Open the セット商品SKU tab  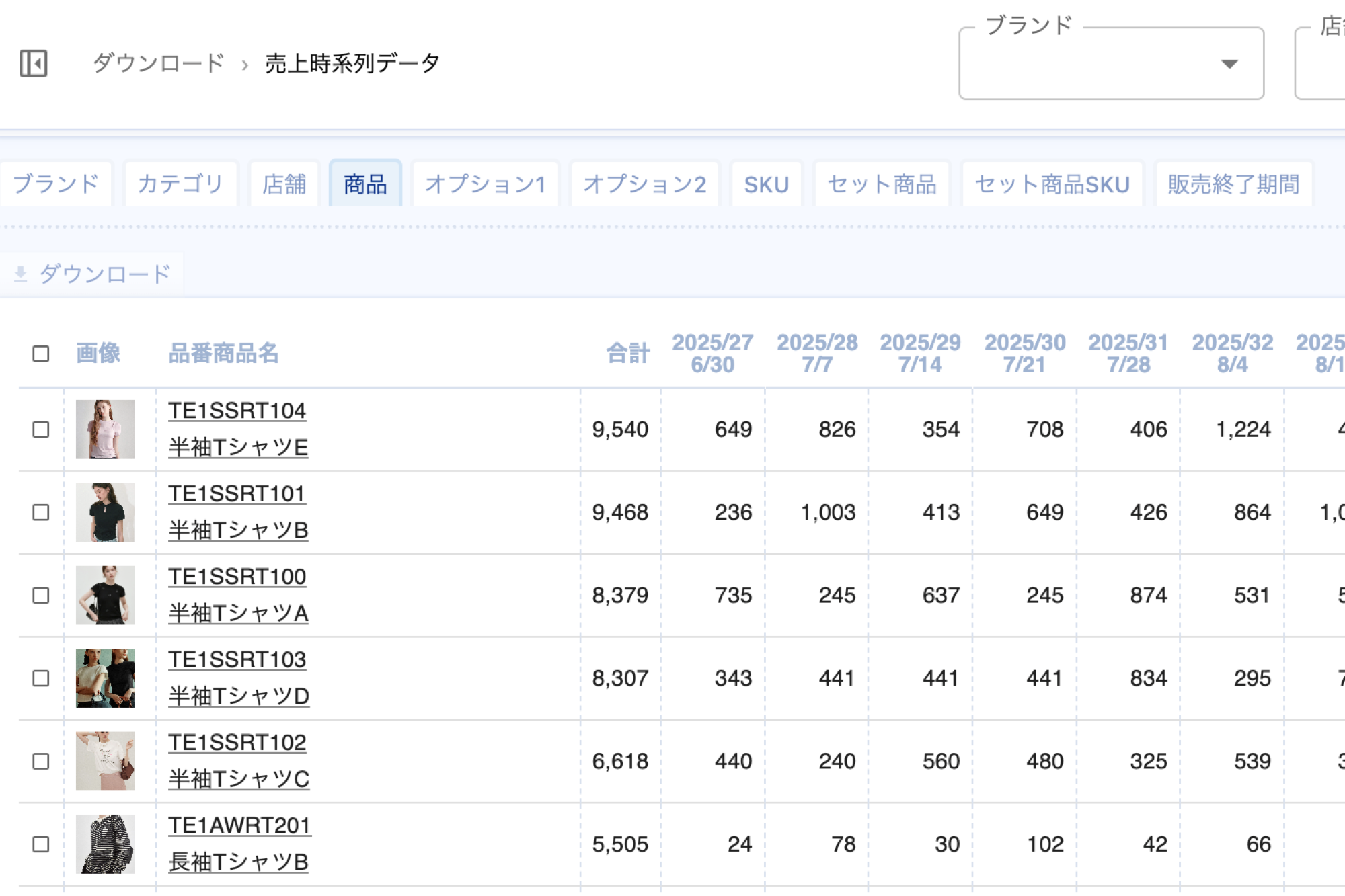tap(1052, 184)
